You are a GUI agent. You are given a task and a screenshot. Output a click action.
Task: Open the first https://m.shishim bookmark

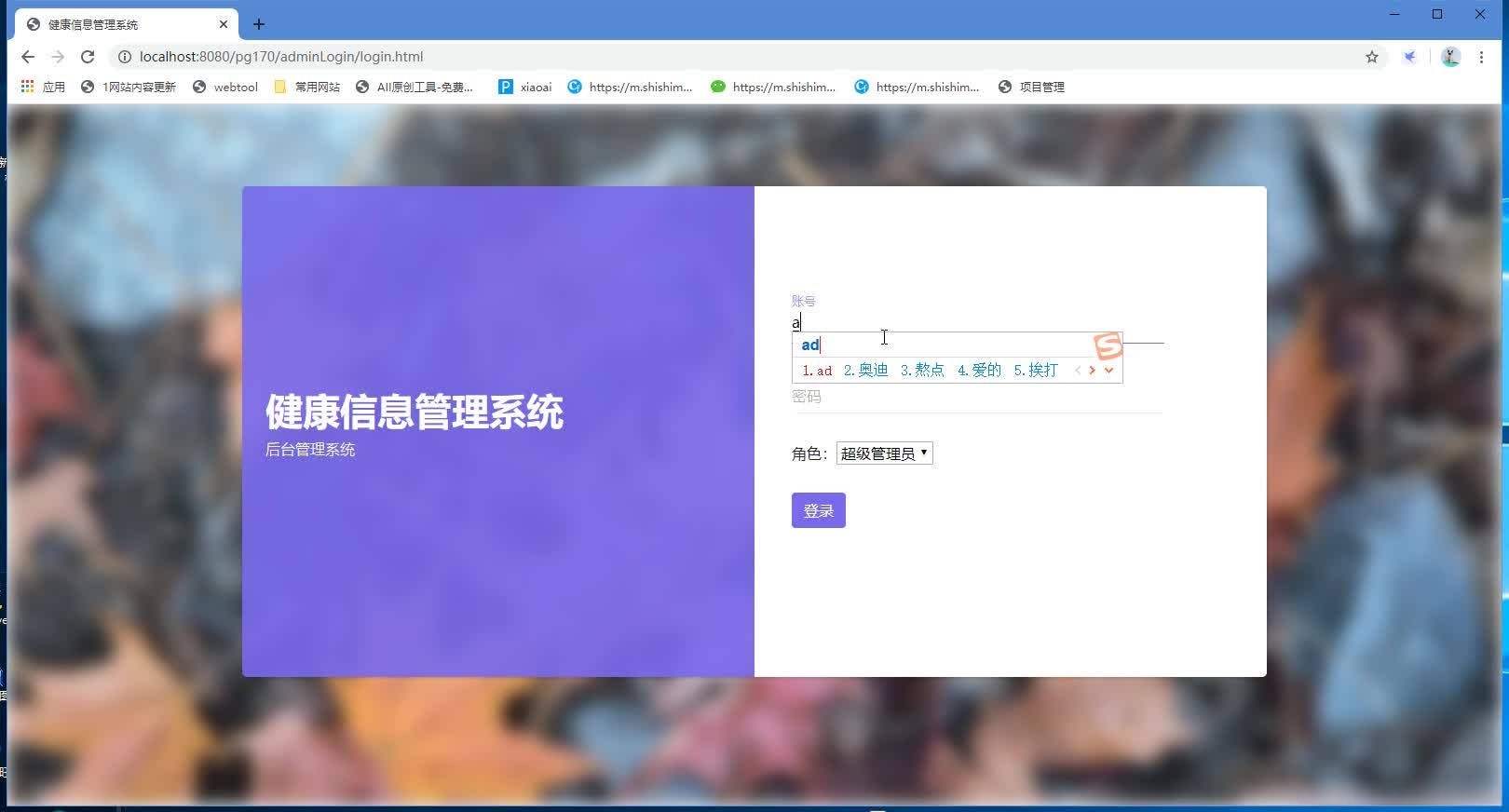[x=630, y=87]
